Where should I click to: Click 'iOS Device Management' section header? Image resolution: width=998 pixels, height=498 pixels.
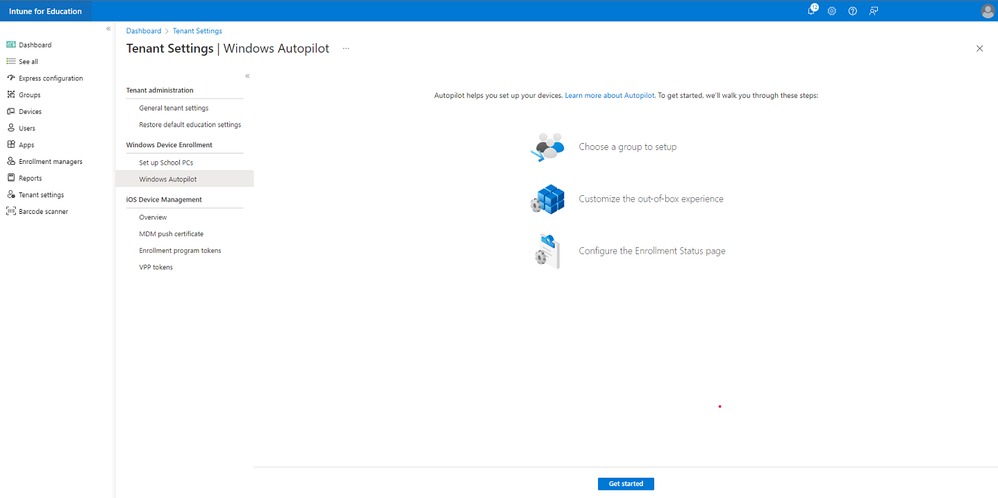coord(164,199)
